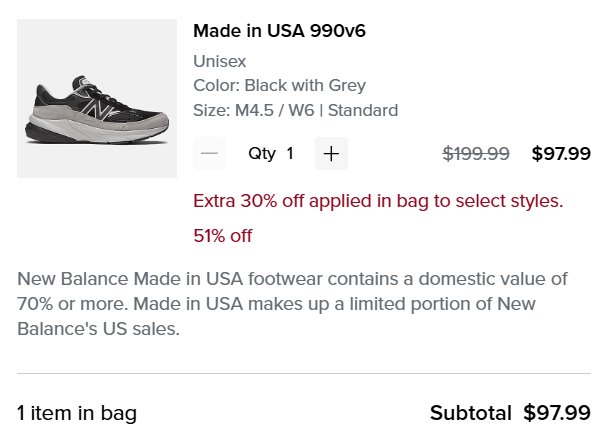Click the Extra 30% off promo message
The height and width of the screenshot is (440, 615).
(378, 201)
